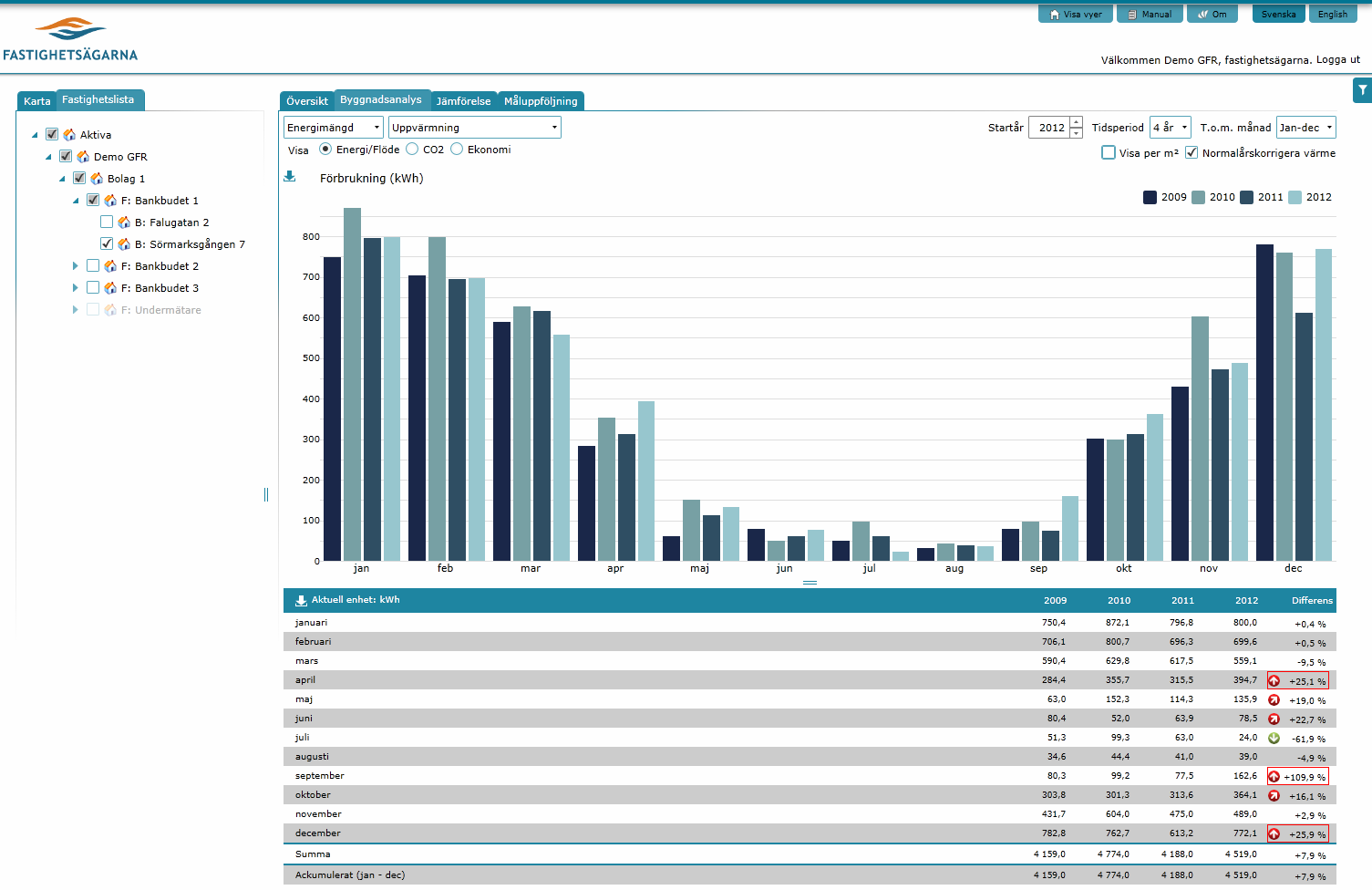Click the Startår 2012 input field

pyautogui.click(x=1050, y=128)
